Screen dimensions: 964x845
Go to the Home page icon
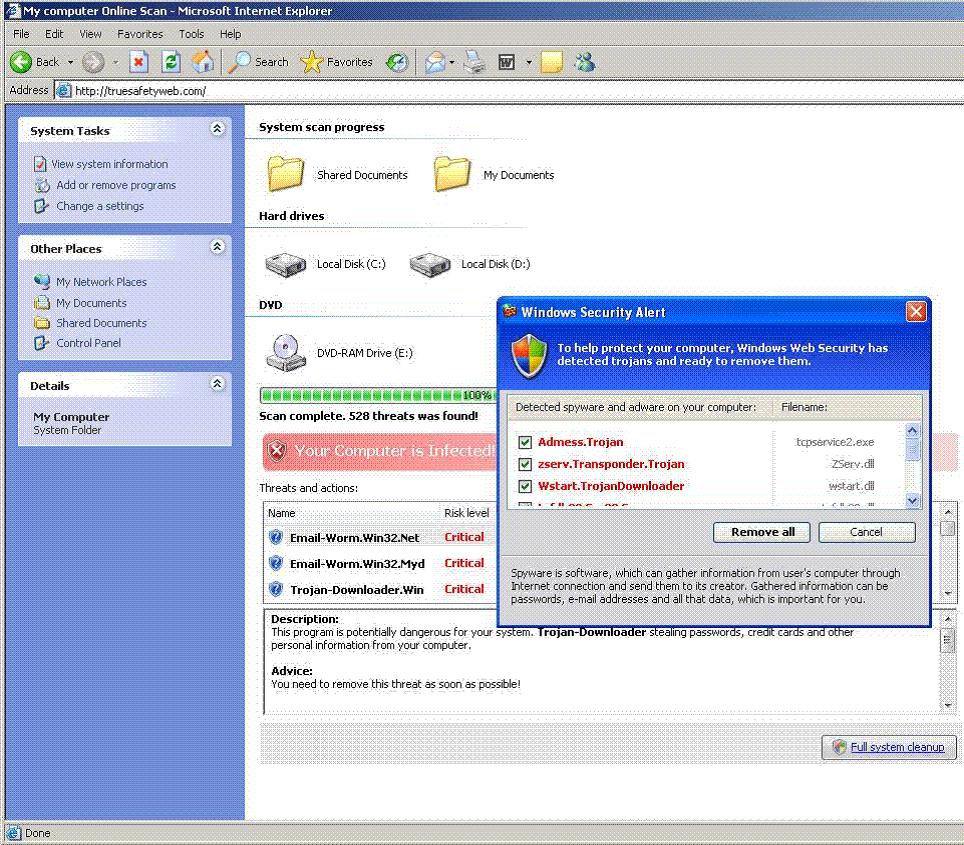pyautogui.click(x=203, y=62)
